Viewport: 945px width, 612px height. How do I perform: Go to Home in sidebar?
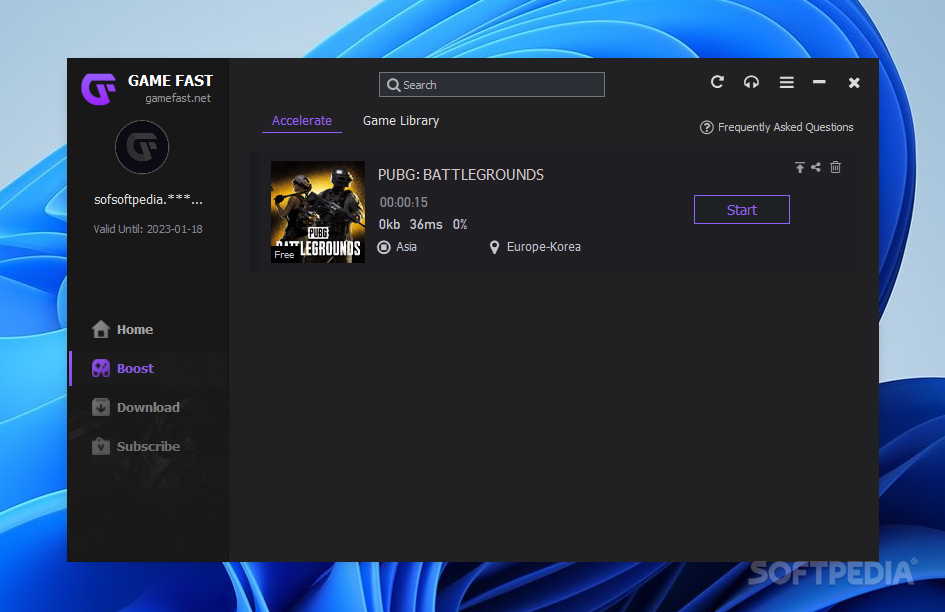tap(148, 329)
